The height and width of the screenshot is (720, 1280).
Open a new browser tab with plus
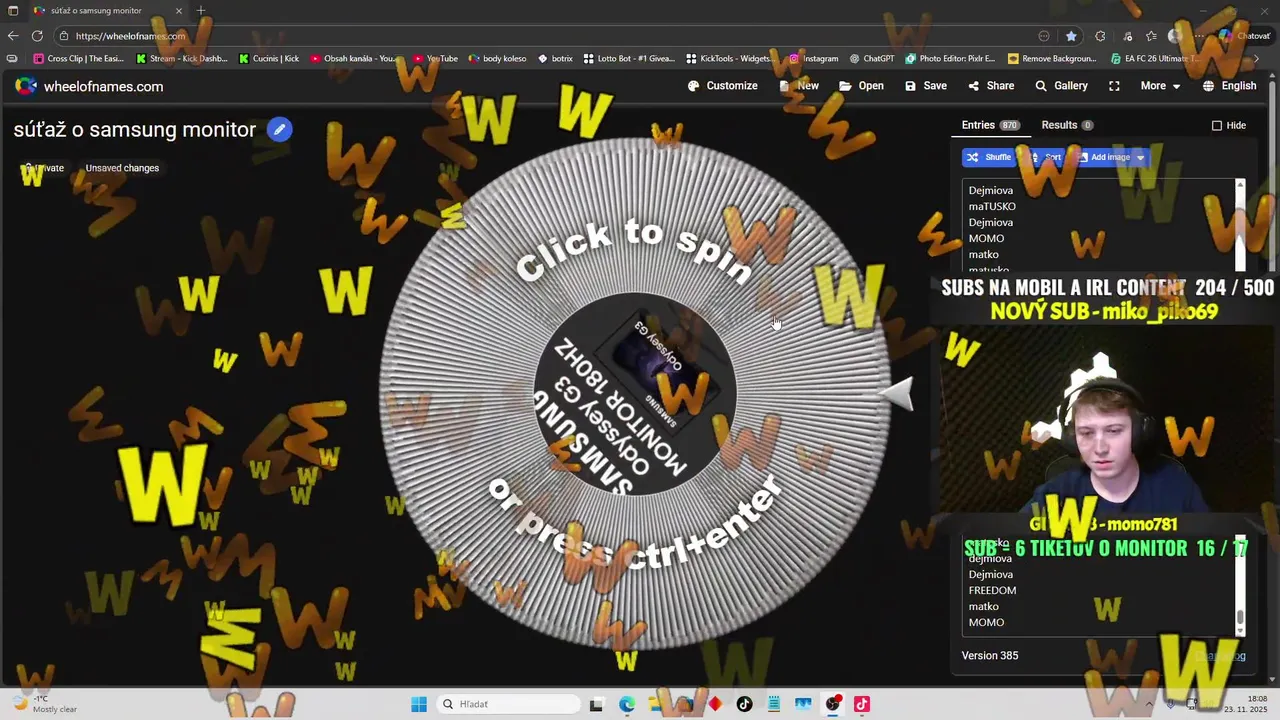pyautogui.click(x=201, y=11)
